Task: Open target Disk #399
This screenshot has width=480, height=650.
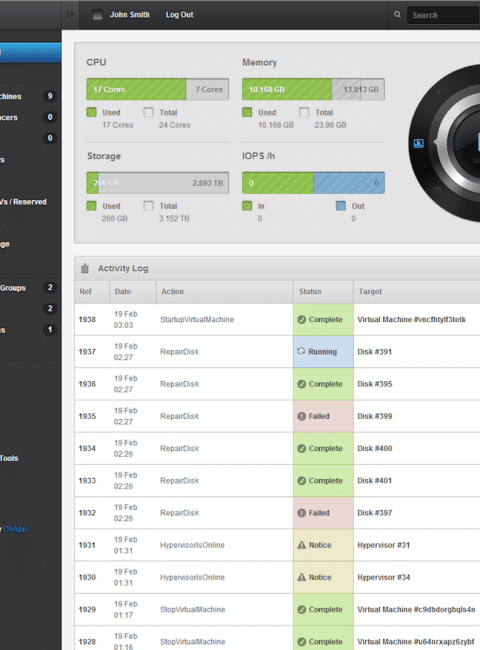Action: tap(374, 416)
